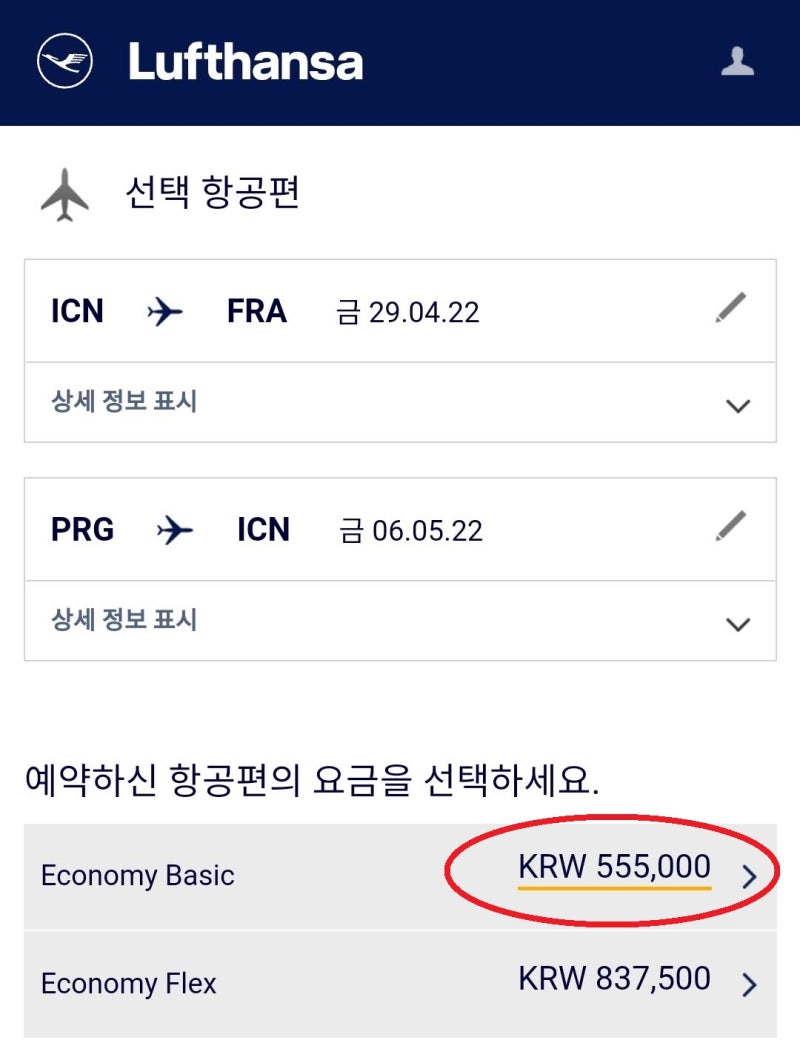
Task: Click plane arrow icon between PRG and ICN
Action: click(175, 530)
